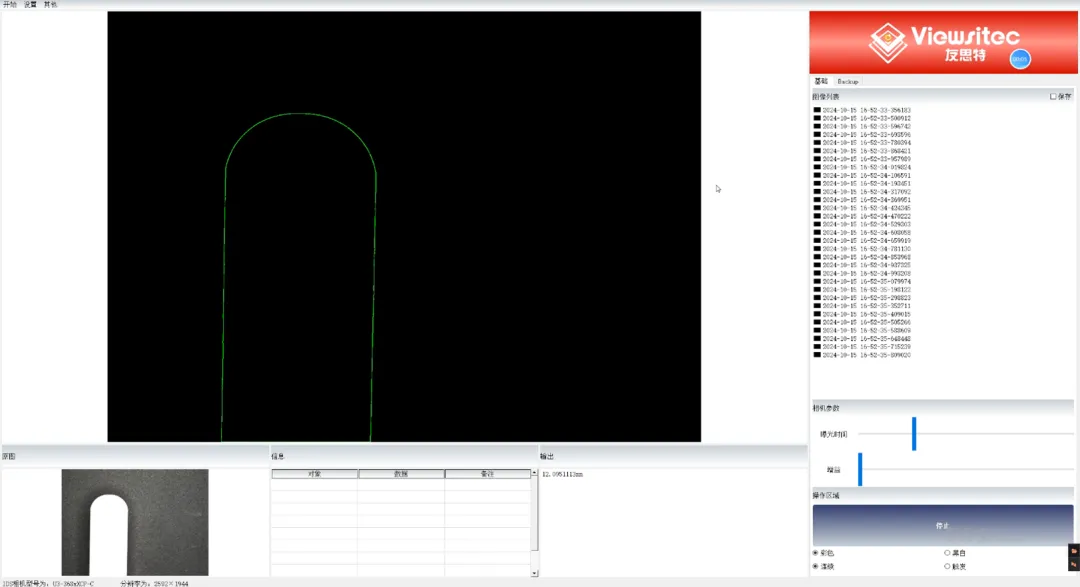This screenshot has height=587, width=1080.
Task: Switch to the Backup tab
Action: (x=848, y=81)
